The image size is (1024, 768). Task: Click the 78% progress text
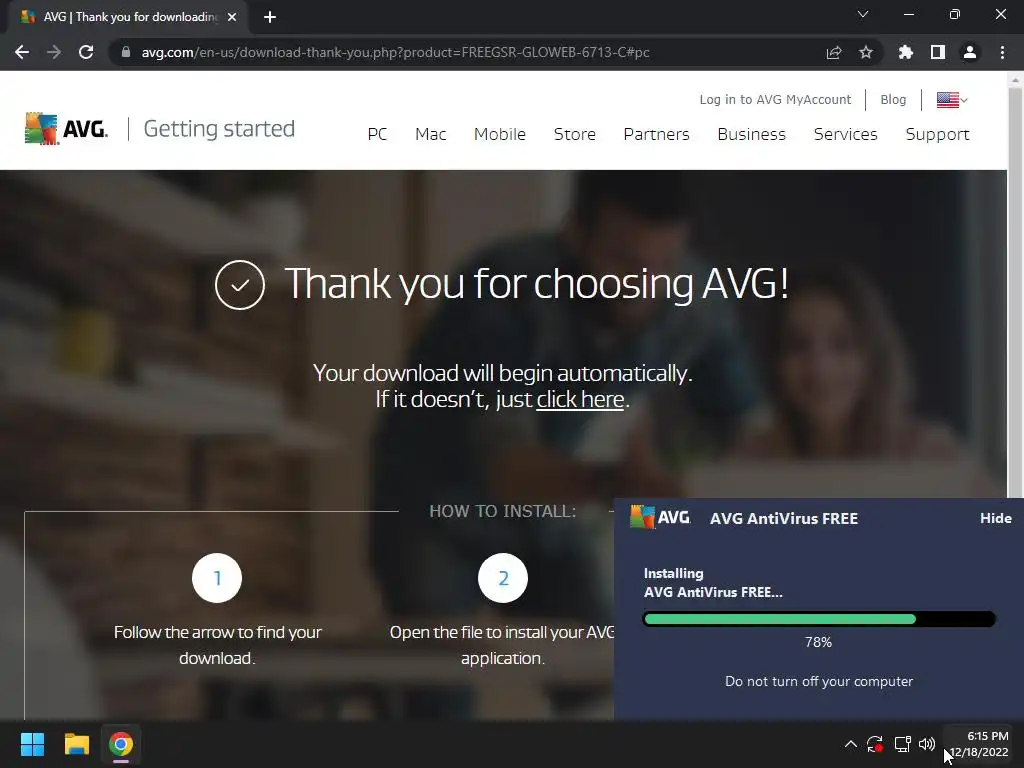coord(818,642)
